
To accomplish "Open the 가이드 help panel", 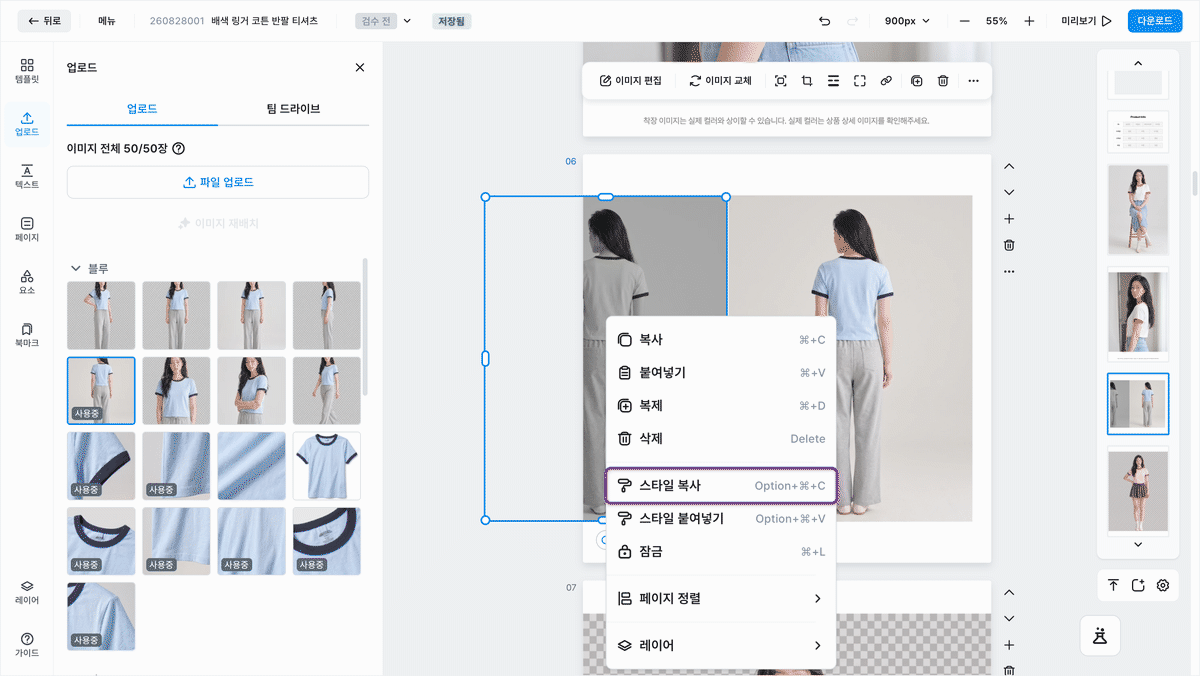I will pos(27,645).
